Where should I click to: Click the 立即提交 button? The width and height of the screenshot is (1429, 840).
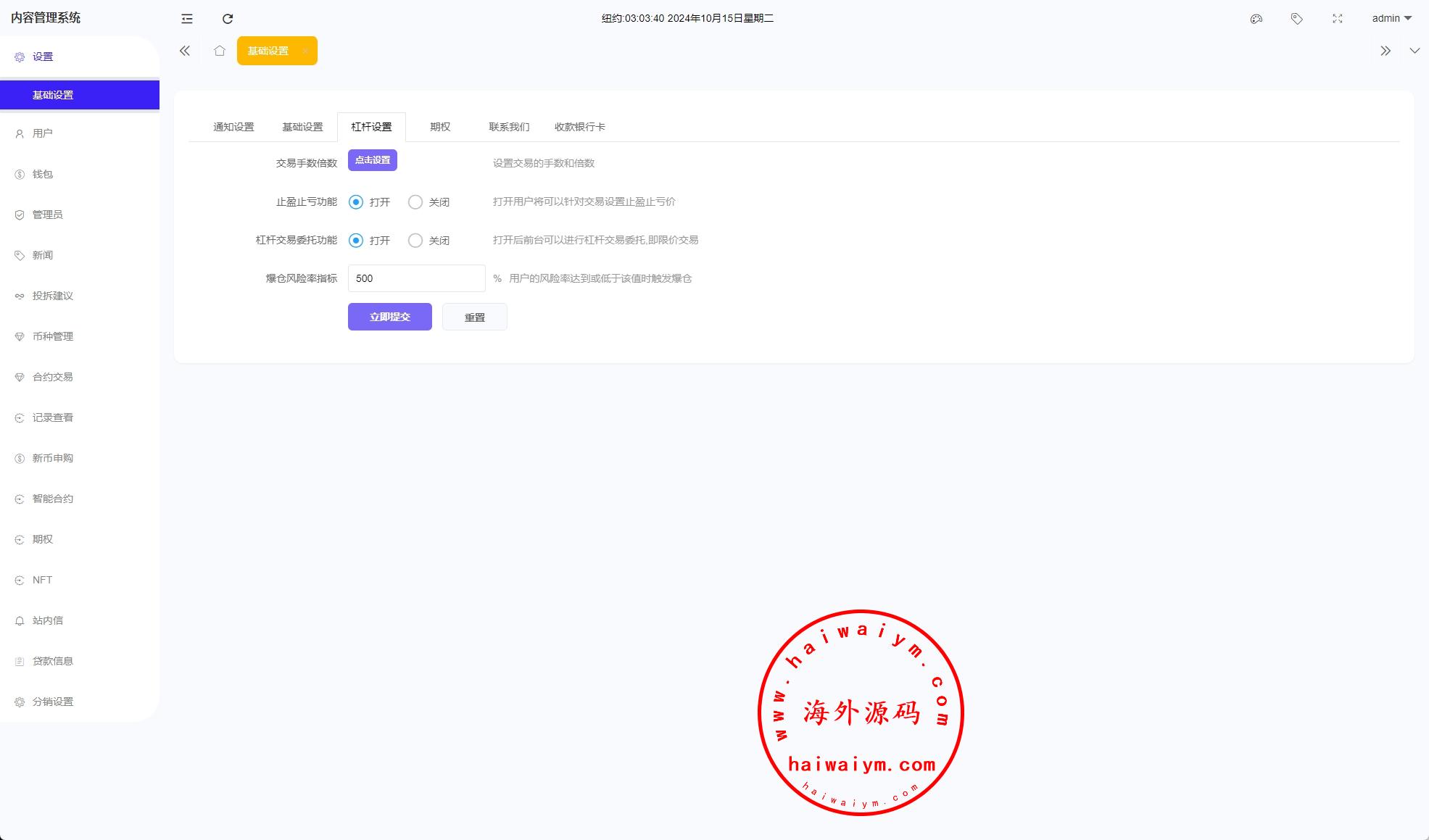(x=390, y=317)
